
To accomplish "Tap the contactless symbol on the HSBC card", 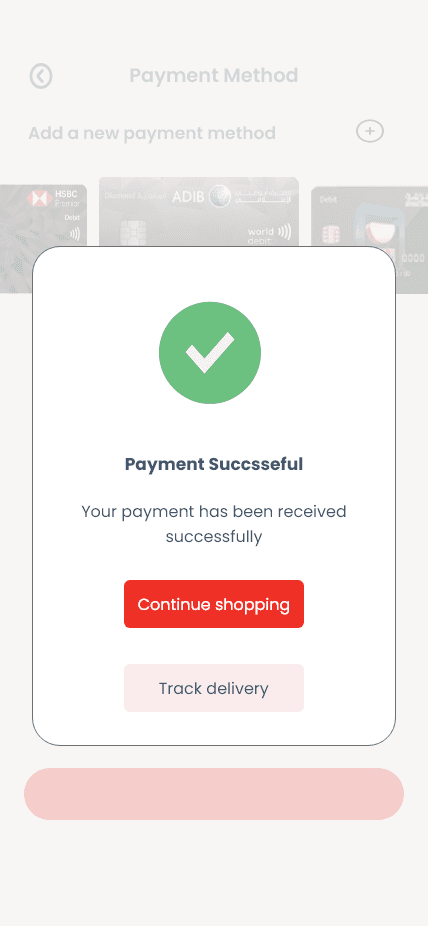I will coord(75,234).
